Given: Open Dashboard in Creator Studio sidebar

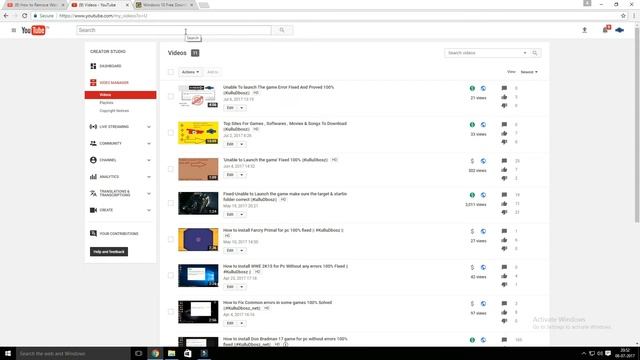Looking at the screenshot, I should click(x=110, y=66).
